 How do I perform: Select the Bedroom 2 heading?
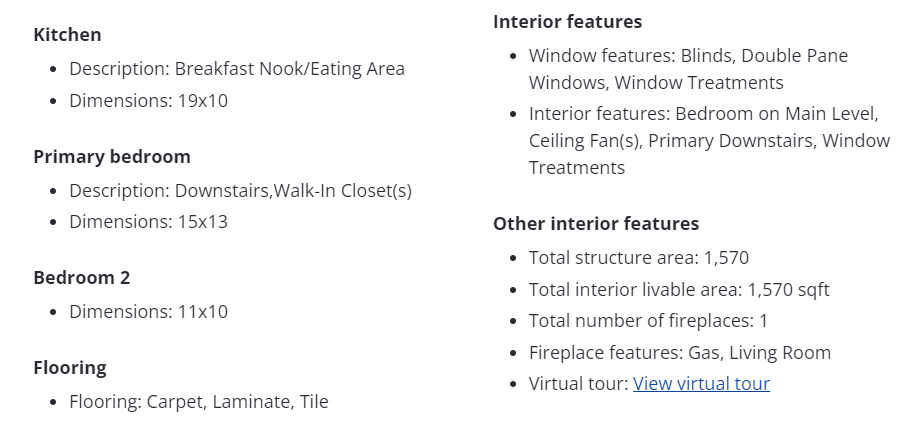click(81, 278)
